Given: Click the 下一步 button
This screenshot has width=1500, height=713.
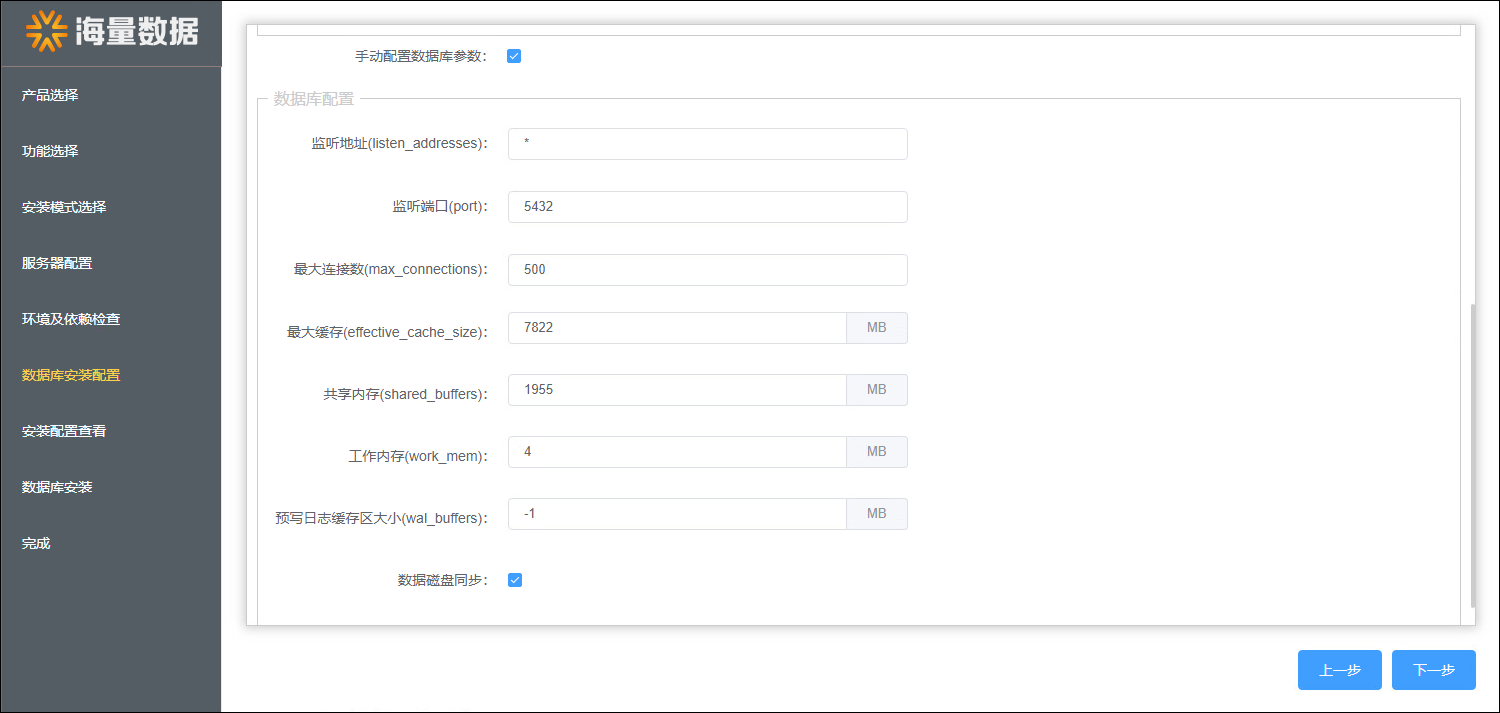Looking at the screenshot, I should (1434, 670).
